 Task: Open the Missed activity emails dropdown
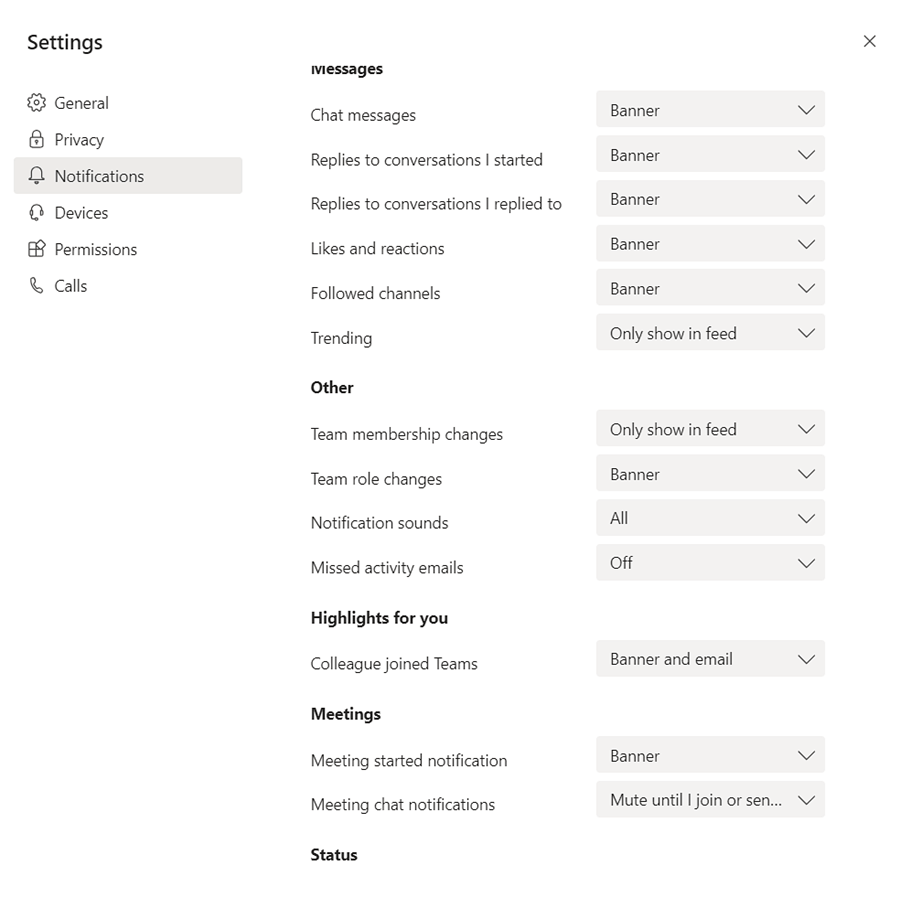[710, 562]
